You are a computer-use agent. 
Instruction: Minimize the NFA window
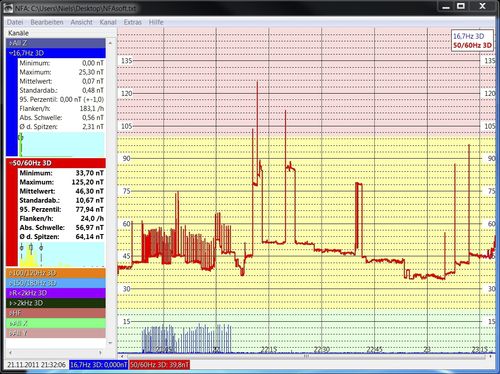click(446, 6)
